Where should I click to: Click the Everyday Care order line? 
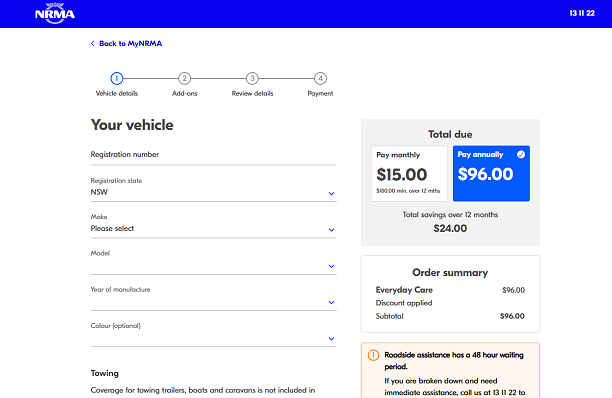point(450,290)
